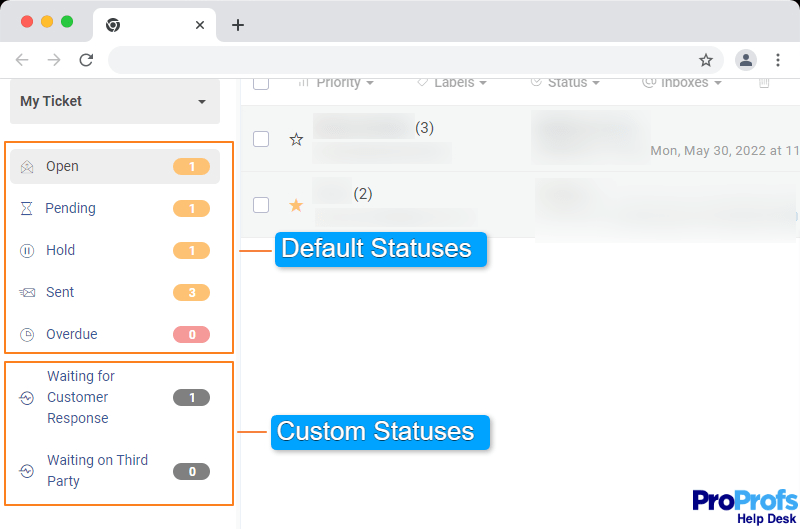
Task: Click the clock icon beside Overdue
Action: click(27, 335)
